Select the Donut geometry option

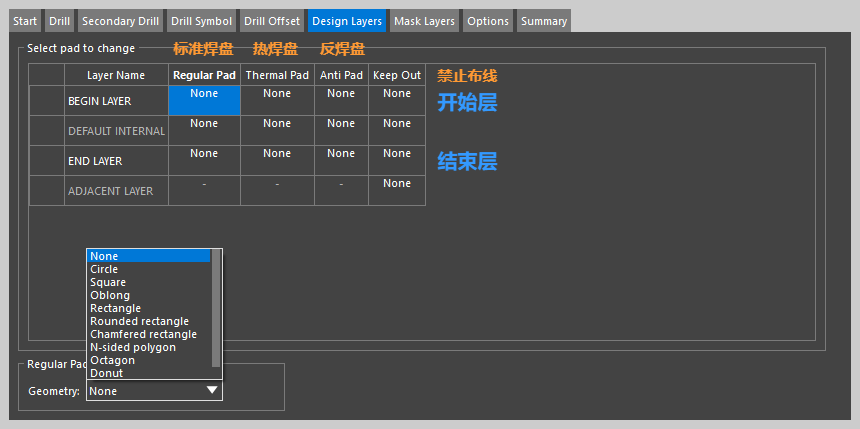pyautogui.click(x=106, y=373)
